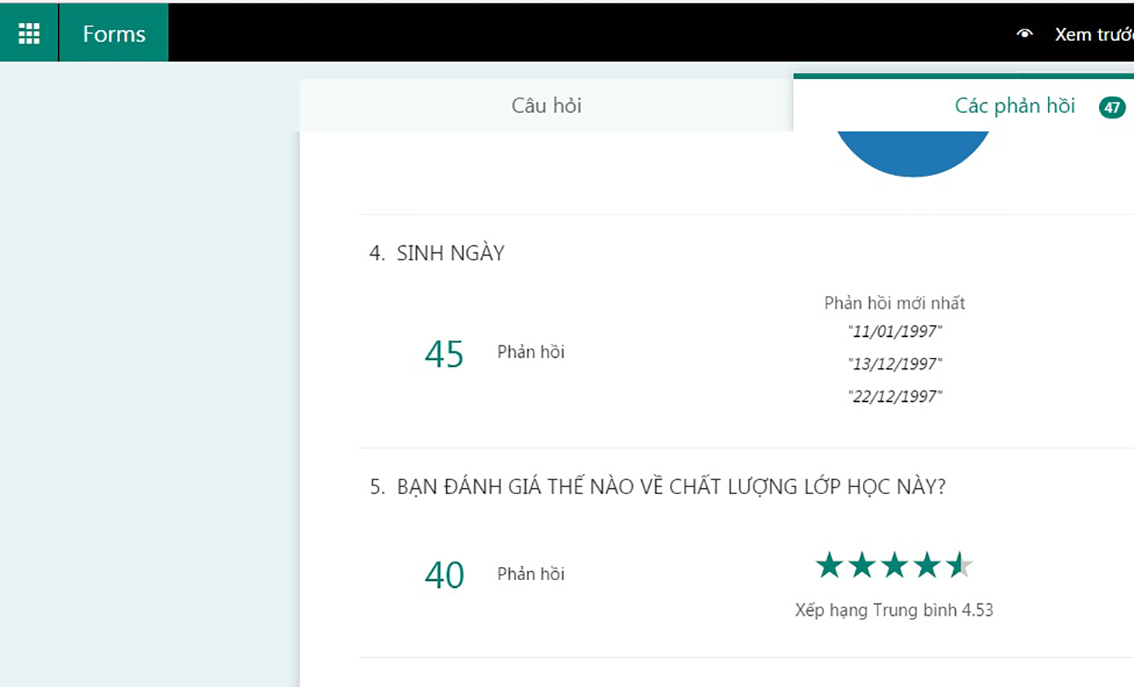1134x687 pixels.
Task: Select the Các phản hồi tab
Action: tap(1014, 106)
